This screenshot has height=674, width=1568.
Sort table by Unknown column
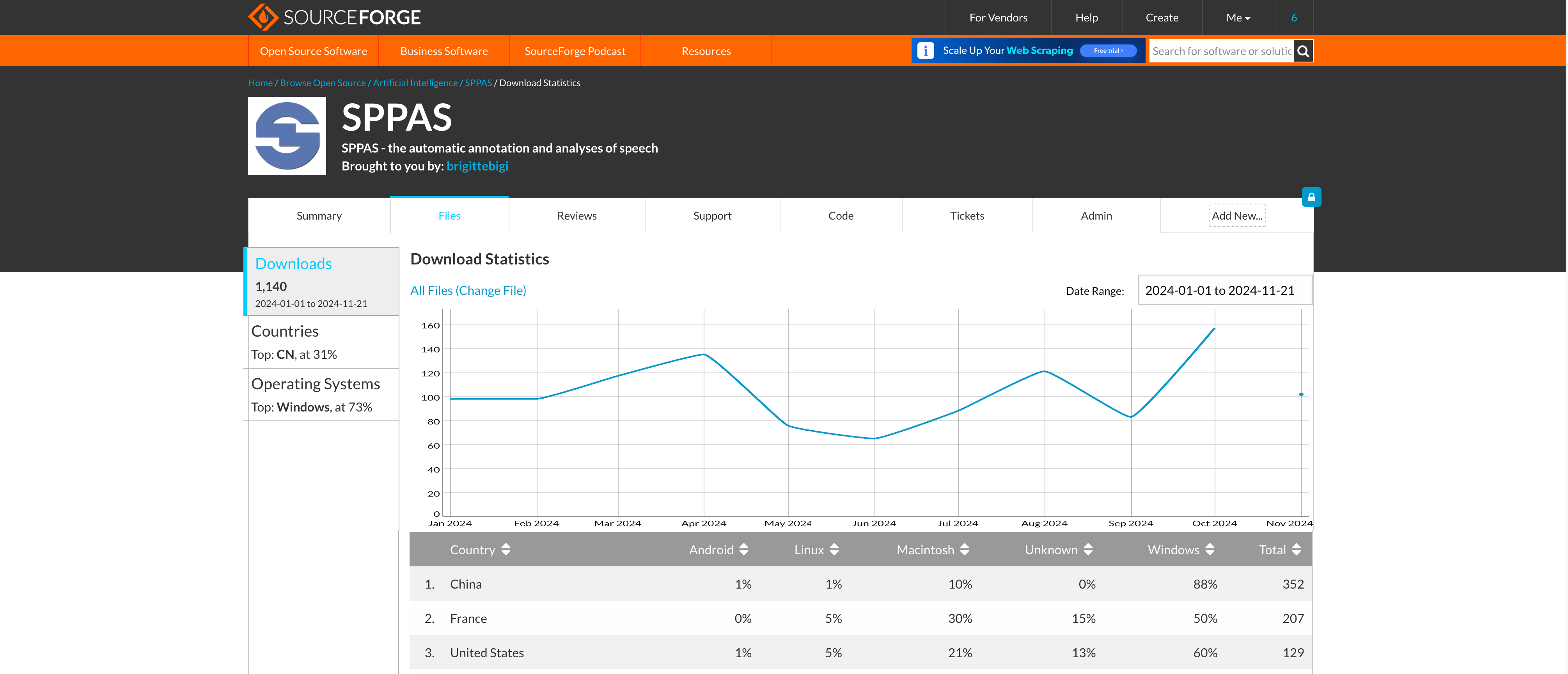[x=1059, y=550]
